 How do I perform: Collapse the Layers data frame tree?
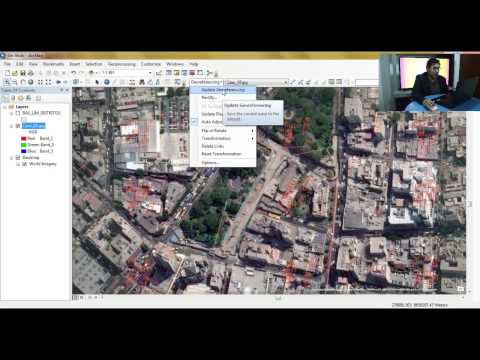5,107
